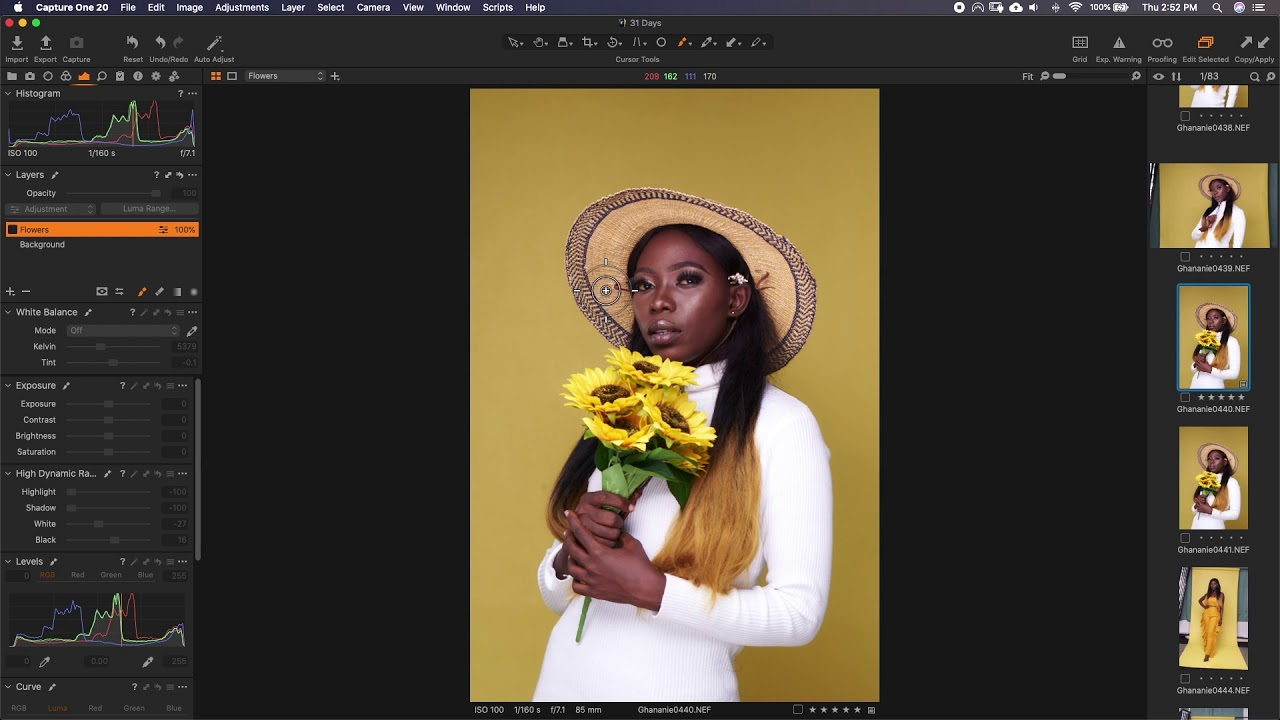This screenshot has height=720, width=1280.
Task: Expand the Curve panel chevron
Action: pyautogui.click(x=8, y=687)
